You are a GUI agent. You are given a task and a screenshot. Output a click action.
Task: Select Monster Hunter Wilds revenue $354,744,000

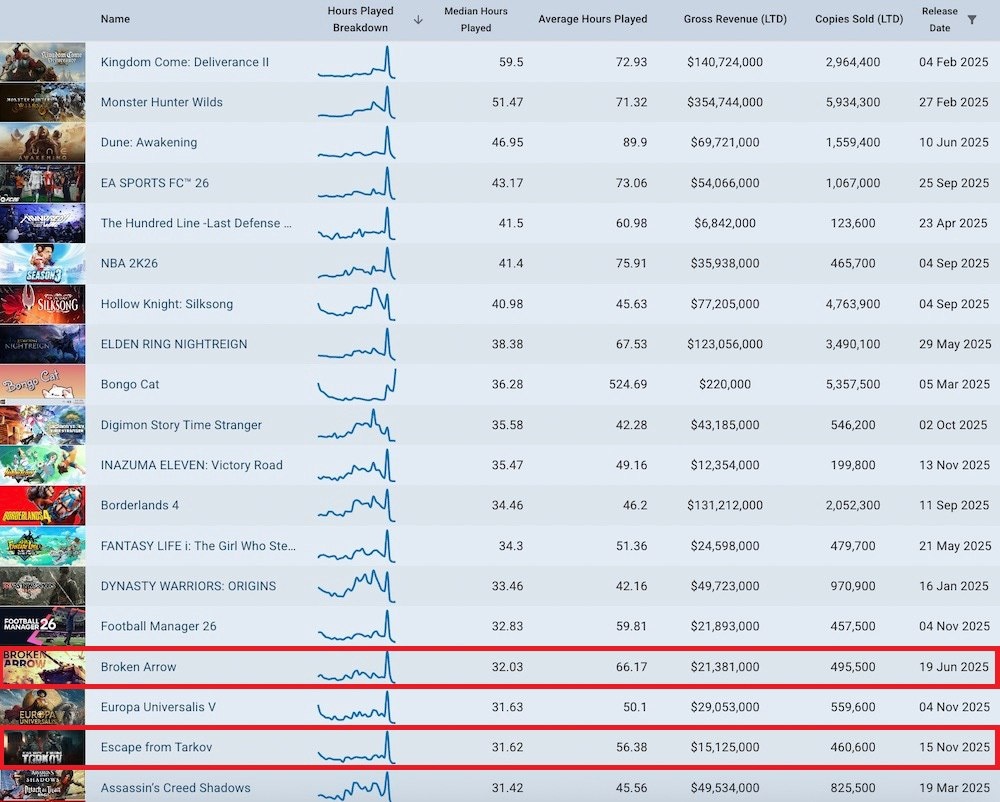pos(725,102)
